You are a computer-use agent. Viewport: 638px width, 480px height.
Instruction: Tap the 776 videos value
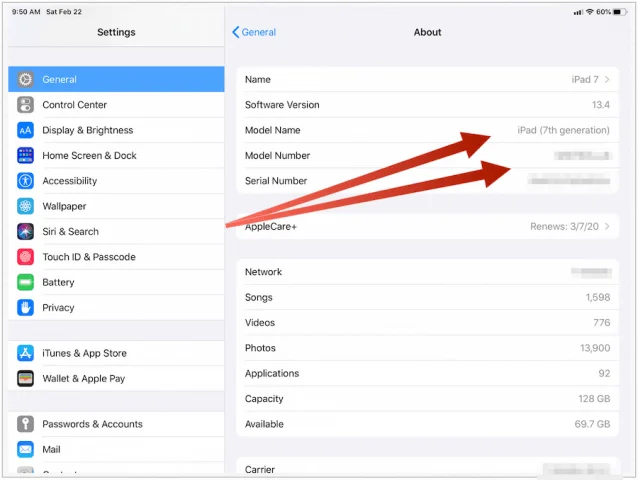point(601,323)
